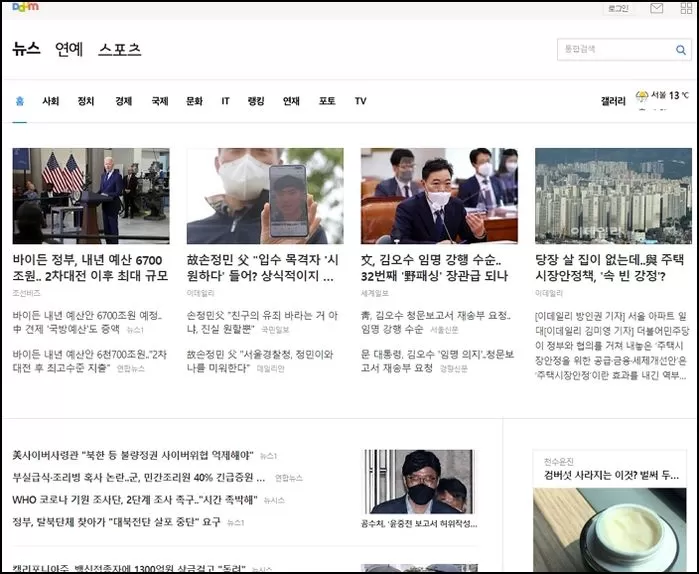This screenshot has height=574, width=699.
Task: Open the 이데일리 방인권 기자 summary text
Action: click(x=612, y=346)
